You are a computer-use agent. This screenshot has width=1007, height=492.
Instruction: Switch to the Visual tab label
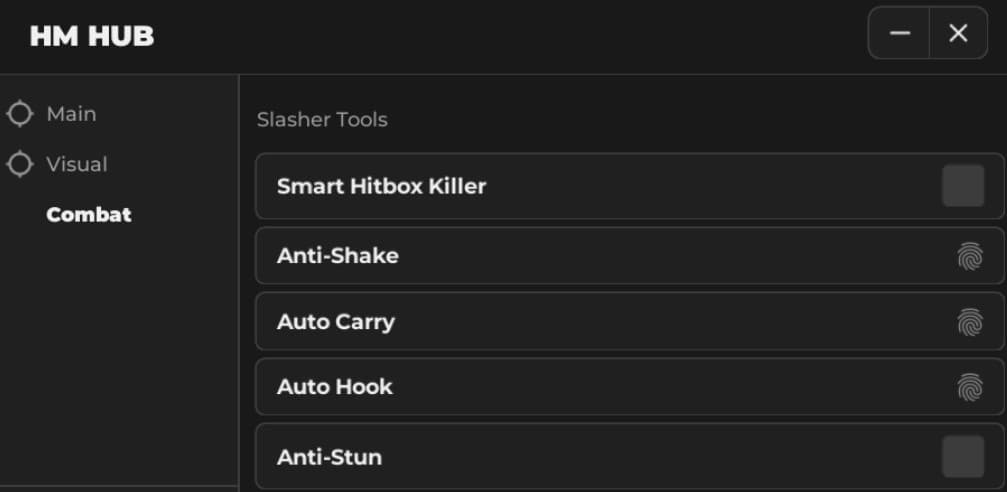77,164
